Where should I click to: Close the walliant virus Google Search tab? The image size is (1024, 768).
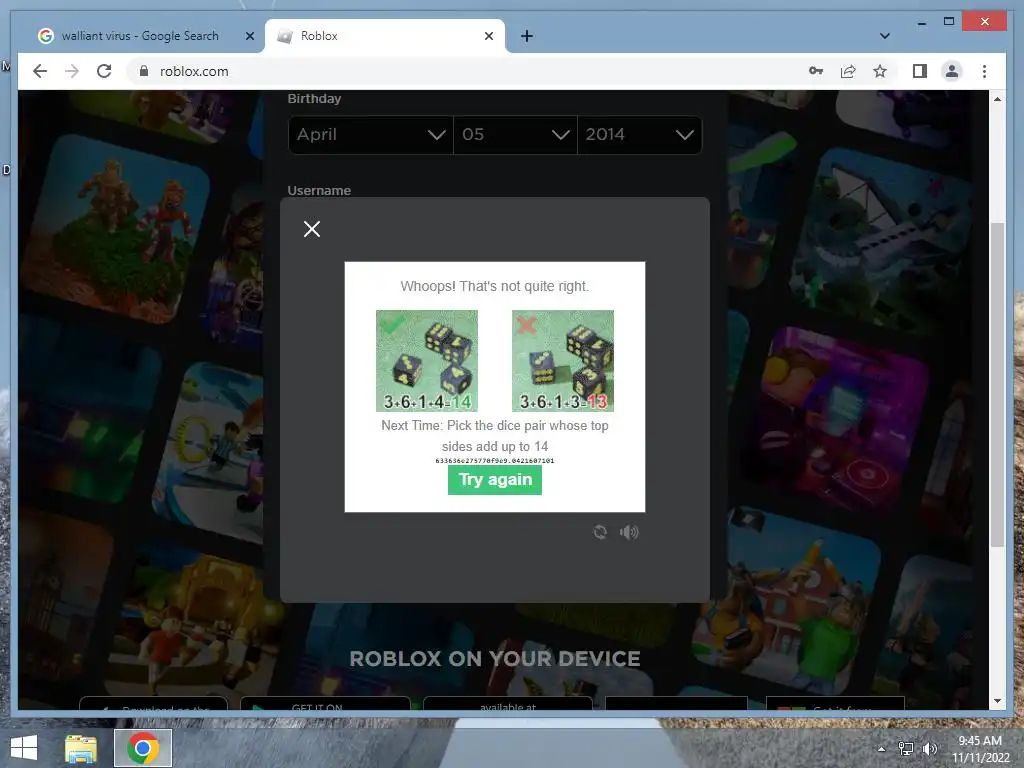coord(249,36)
